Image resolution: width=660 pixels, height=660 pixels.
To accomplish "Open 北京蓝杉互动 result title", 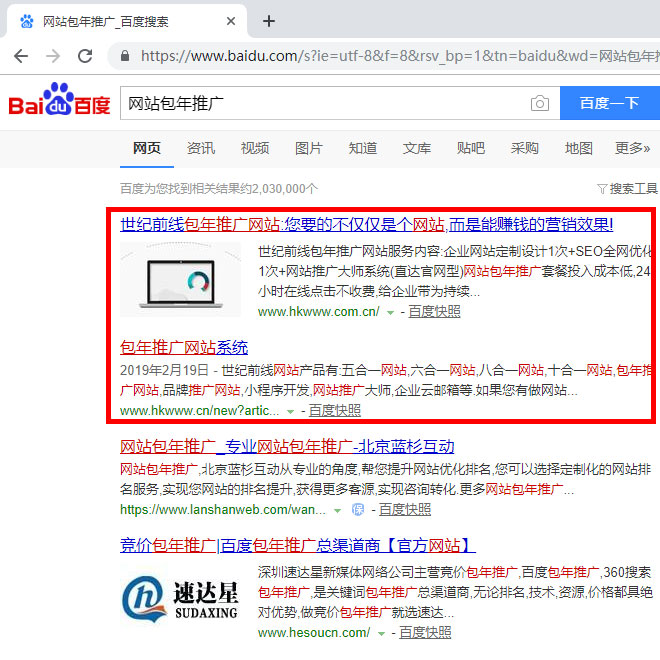I will (x=287, y=446).
